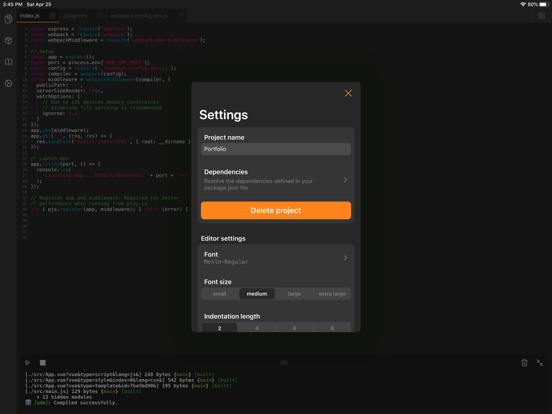This screenshot has width=552, height=414.
Task: Set indentation length to 2
Action: point(219,328)
